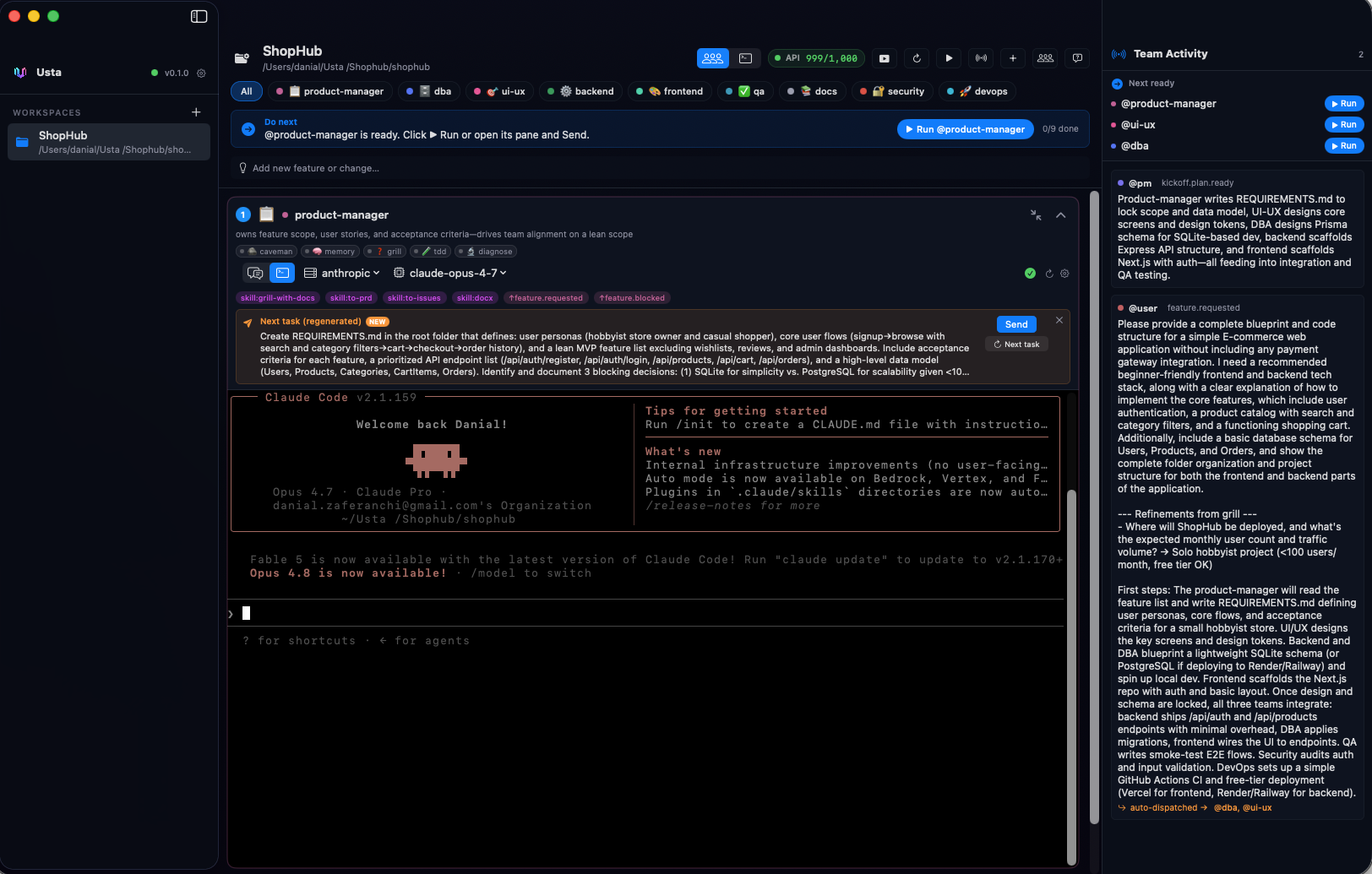Open the anthropic provider dropdown

point(342,273)
